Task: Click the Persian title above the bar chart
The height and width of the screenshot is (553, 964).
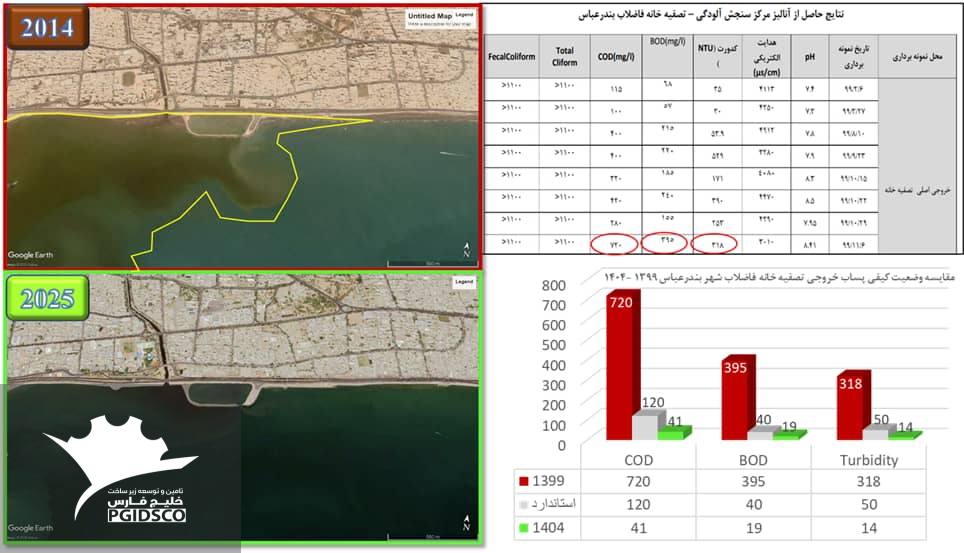Action: (x=779, y=277)
